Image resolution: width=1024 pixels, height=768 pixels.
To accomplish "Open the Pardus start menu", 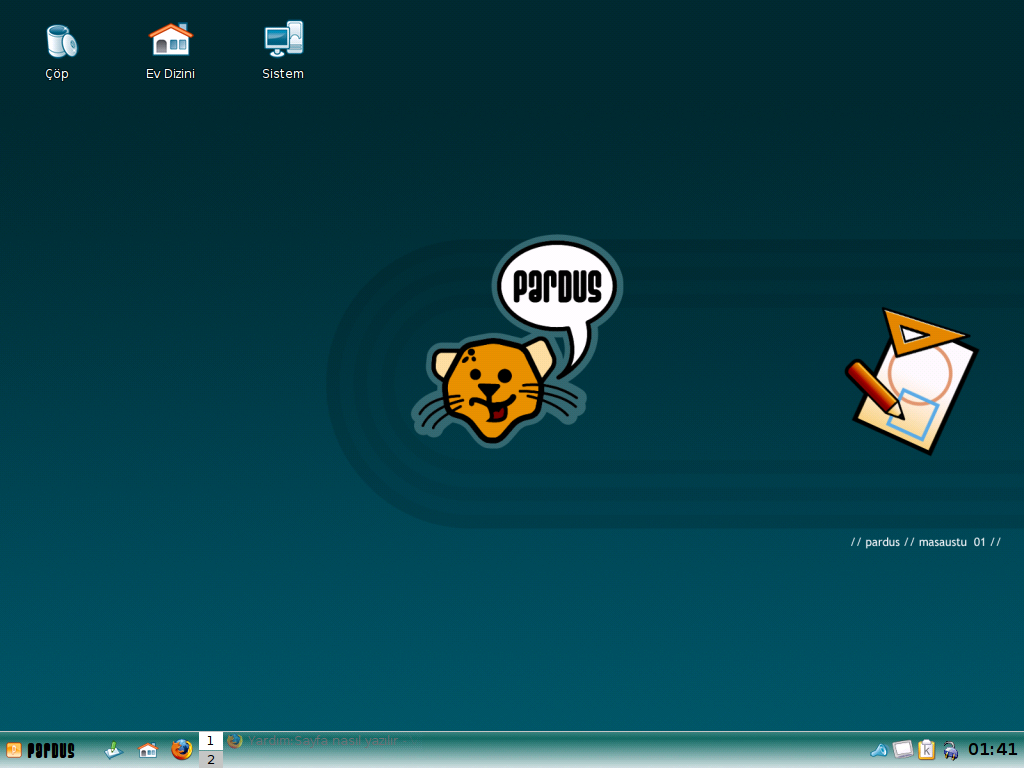I will tap(40, 750).
